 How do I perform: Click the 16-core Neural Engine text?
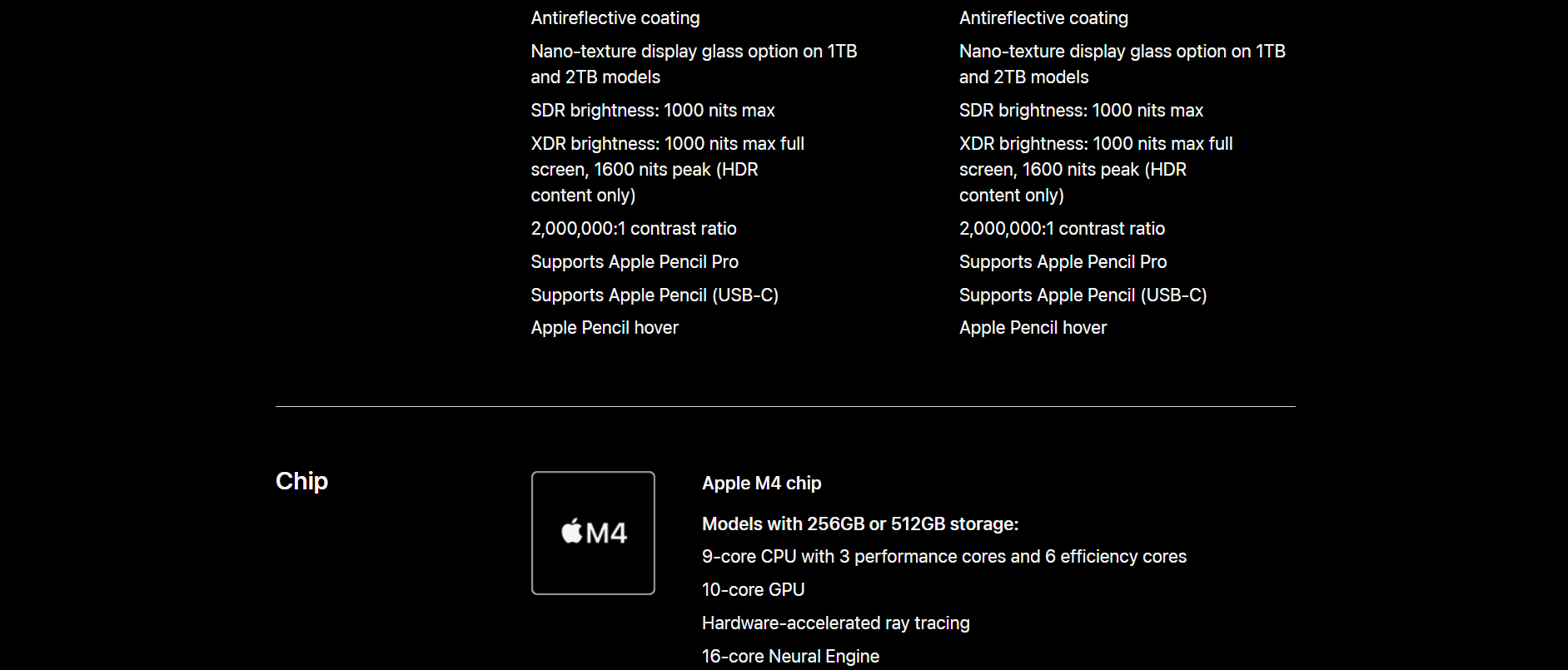click(790, 657)
